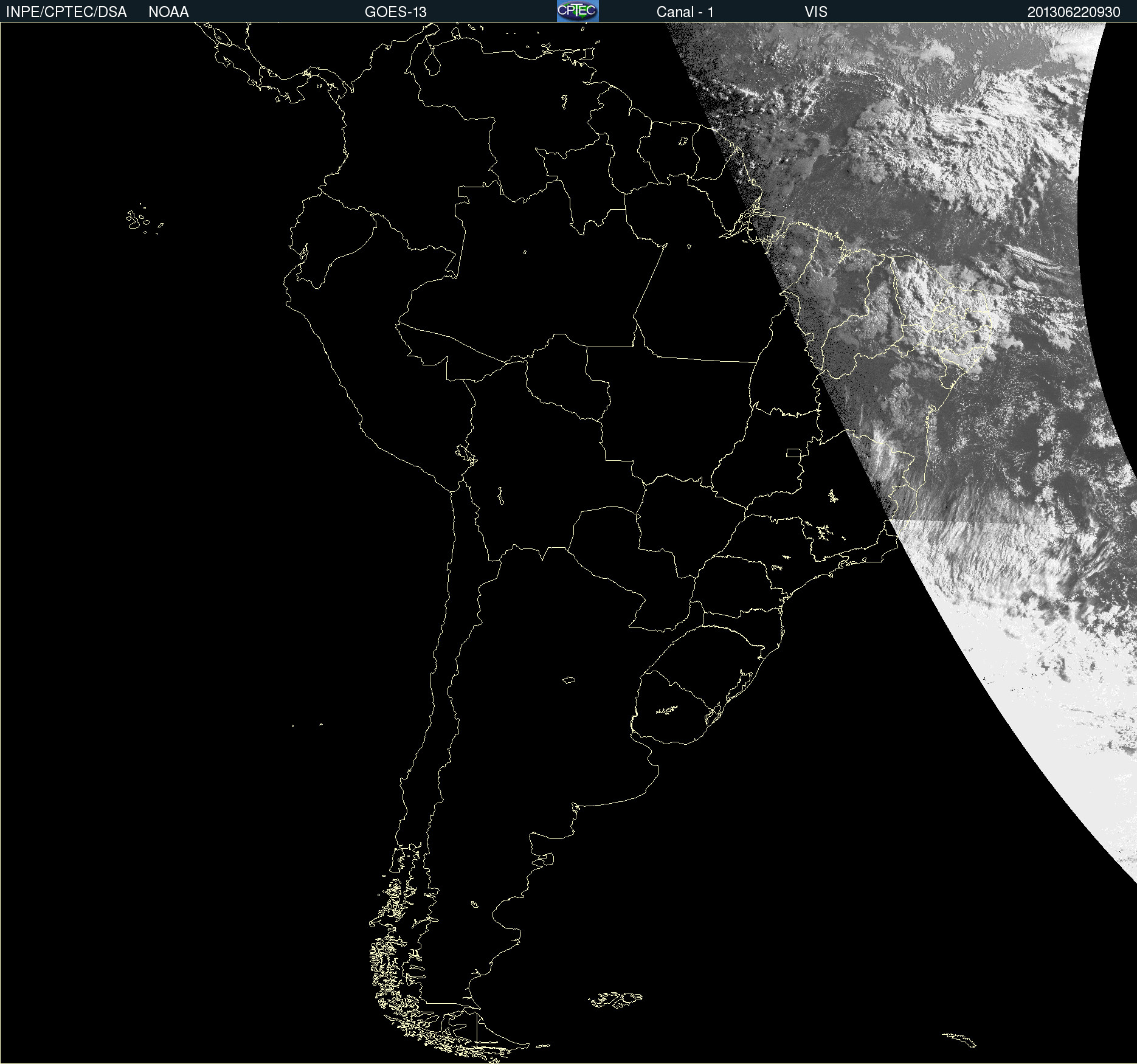Click the GOES-13 satellite label
1137x1064 pixels.
(395, 12)
